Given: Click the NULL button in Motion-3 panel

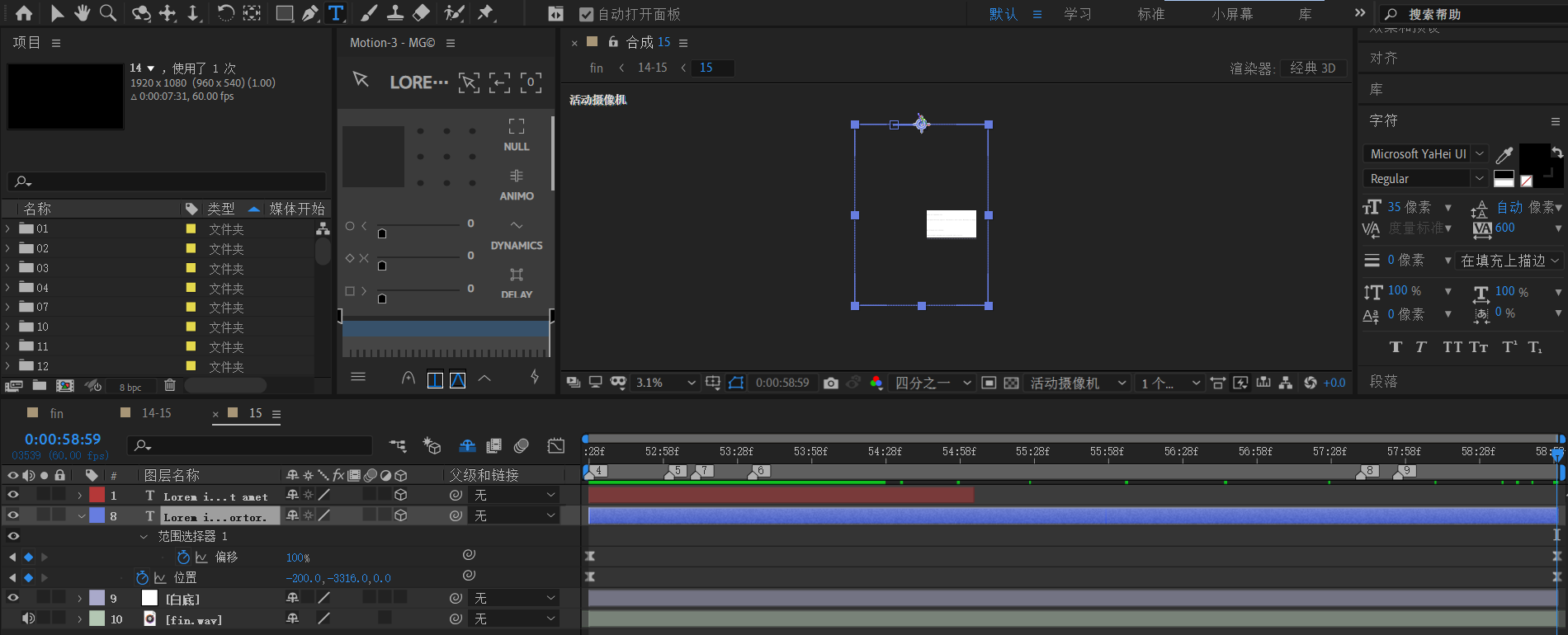Looking at the screenshot, I should 517,135.
